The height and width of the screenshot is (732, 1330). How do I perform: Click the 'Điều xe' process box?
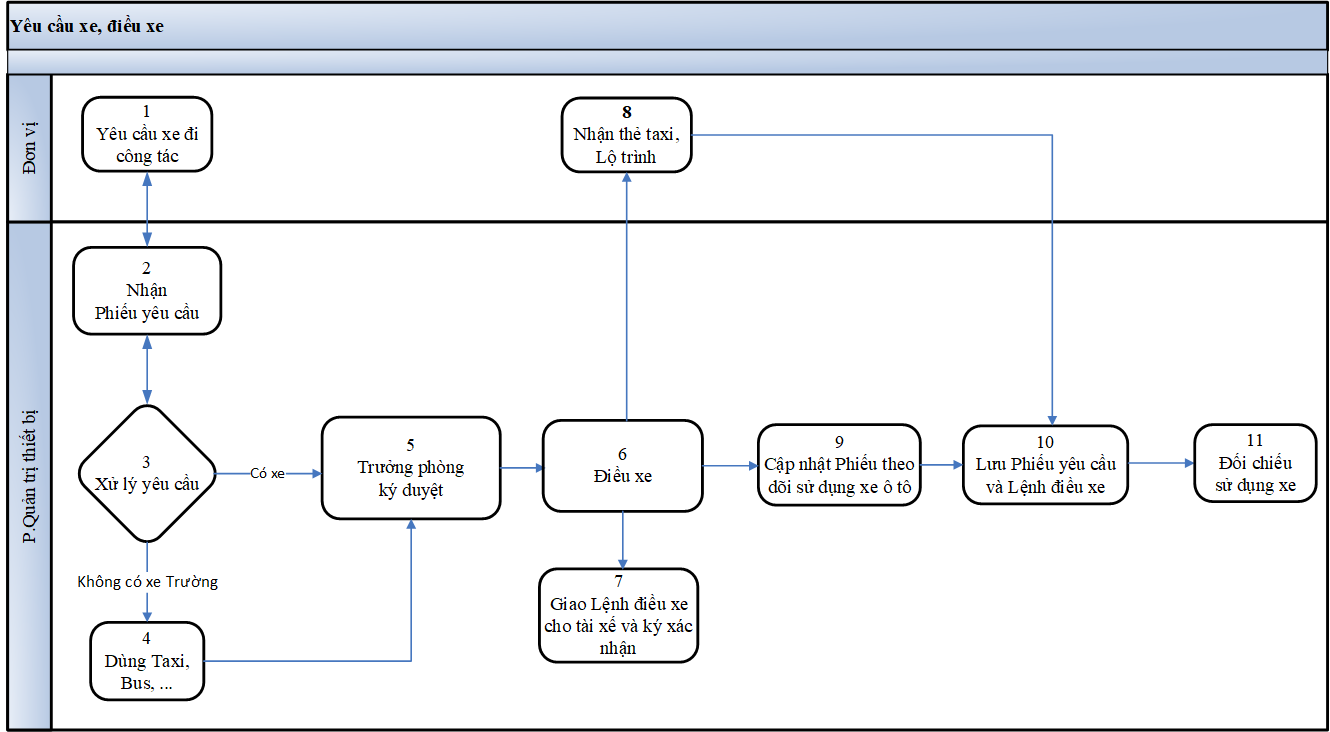[621, 466]
